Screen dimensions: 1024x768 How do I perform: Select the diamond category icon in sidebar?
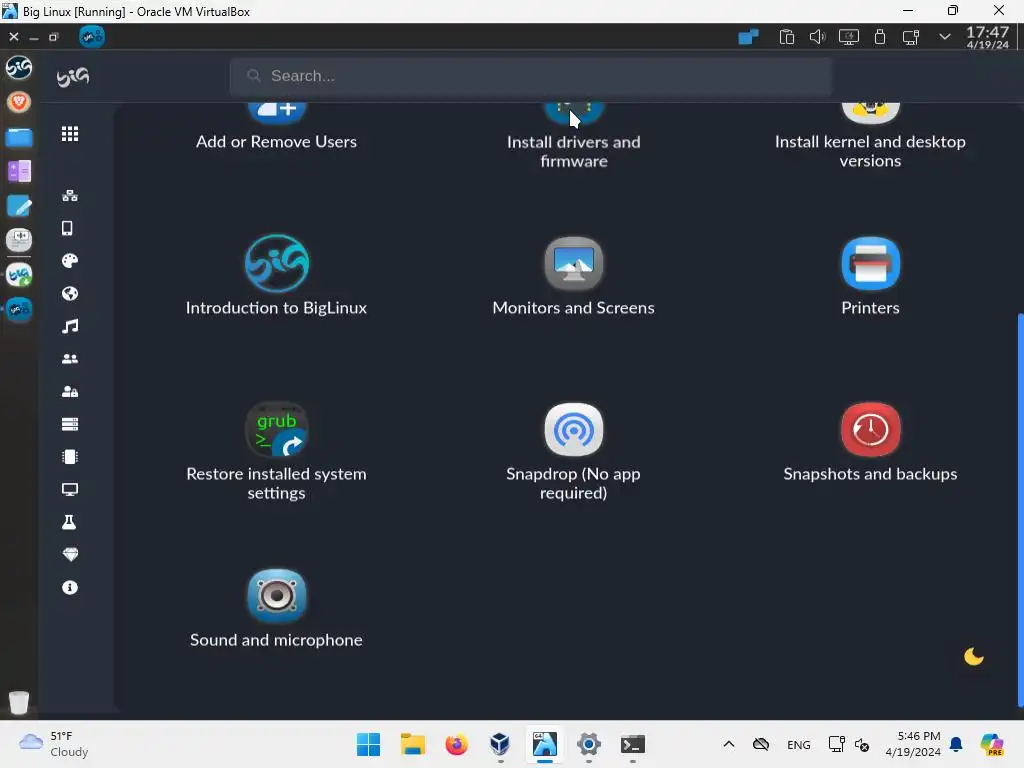pos(70,554)
